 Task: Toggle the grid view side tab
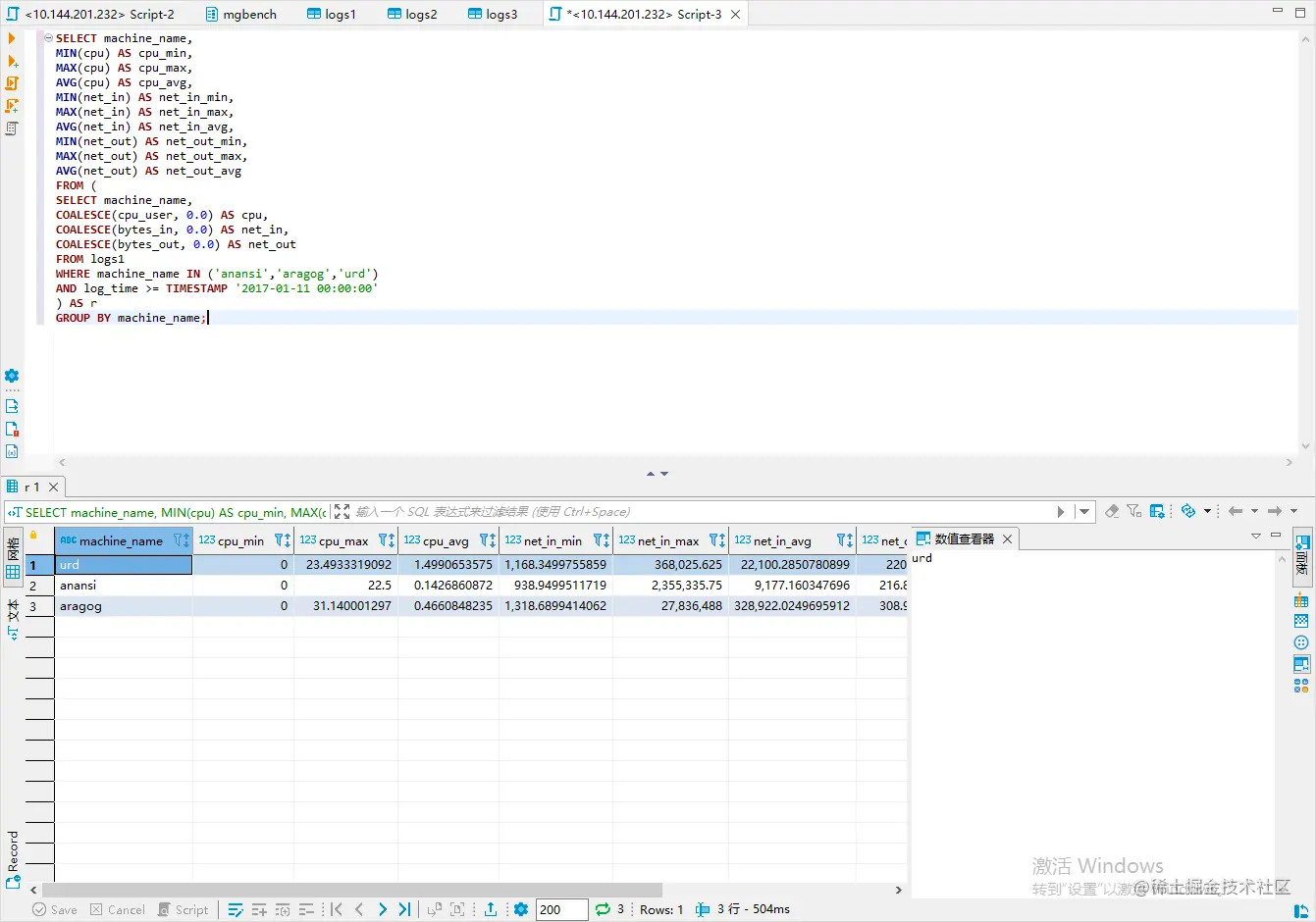13,556
